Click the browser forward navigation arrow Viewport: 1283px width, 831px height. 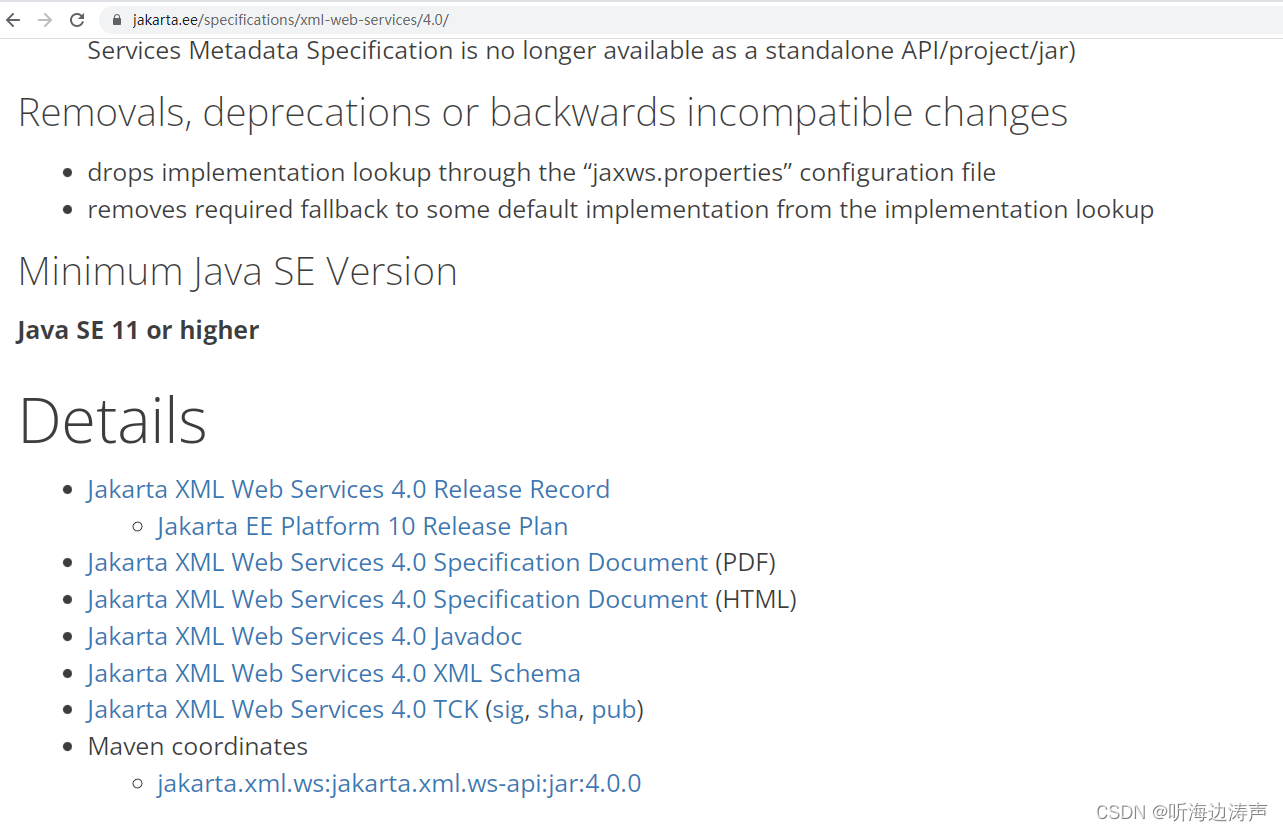45,19
